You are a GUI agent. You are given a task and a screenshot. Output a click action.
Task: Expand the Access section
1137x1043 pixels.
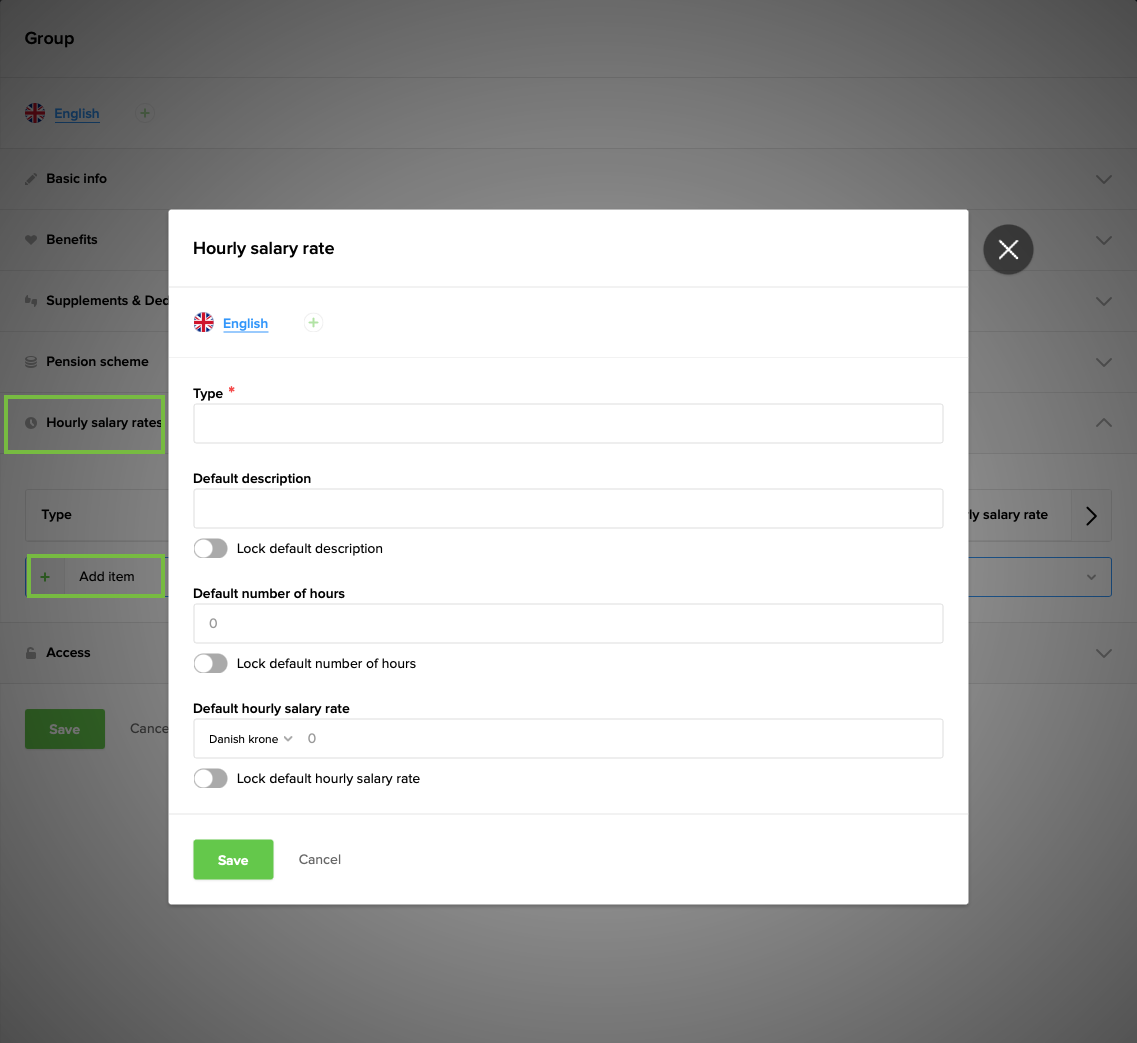coord(1102,653)
